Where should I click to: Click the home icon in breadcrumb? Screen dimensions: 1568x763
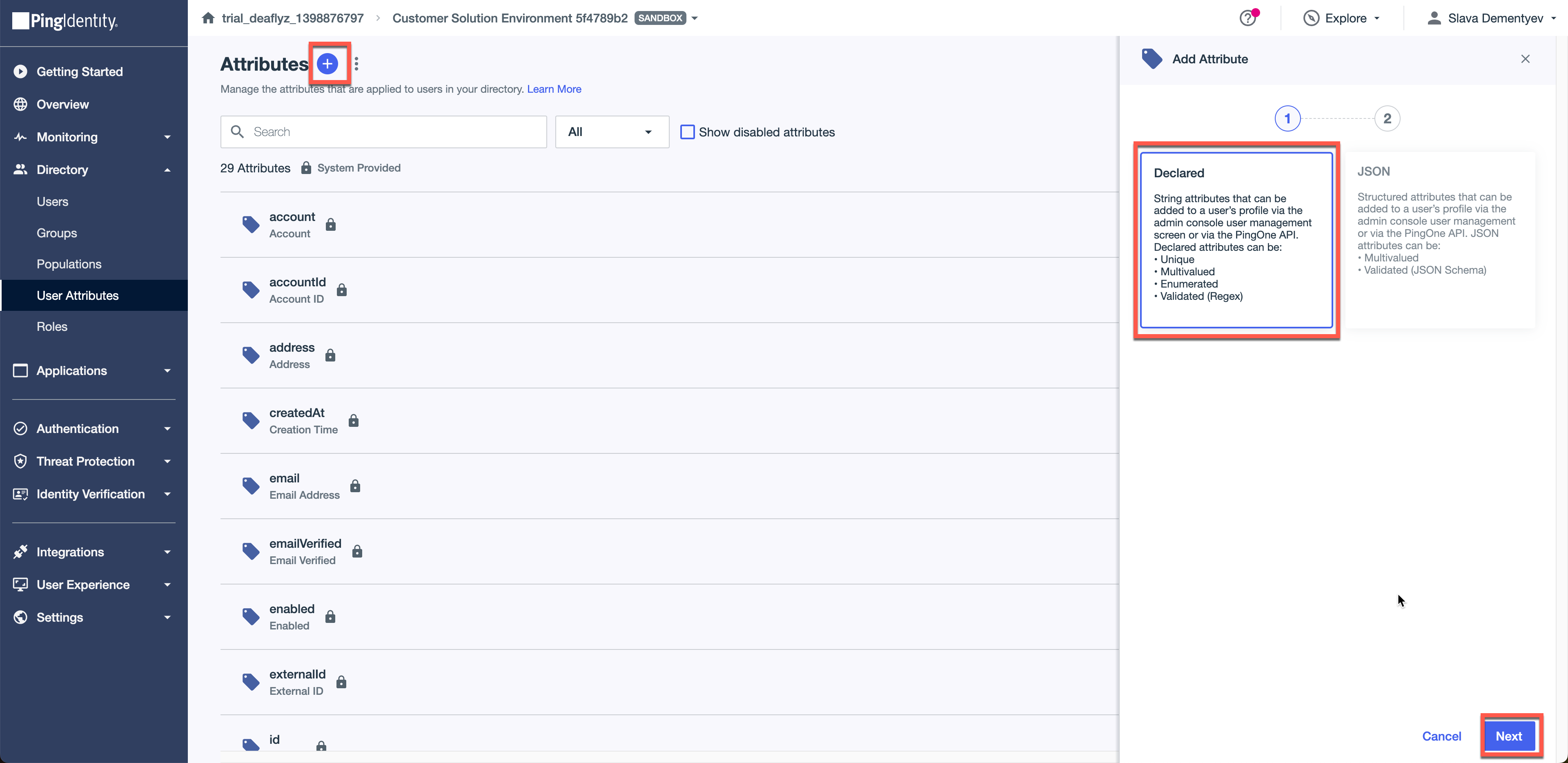point(208,18)
